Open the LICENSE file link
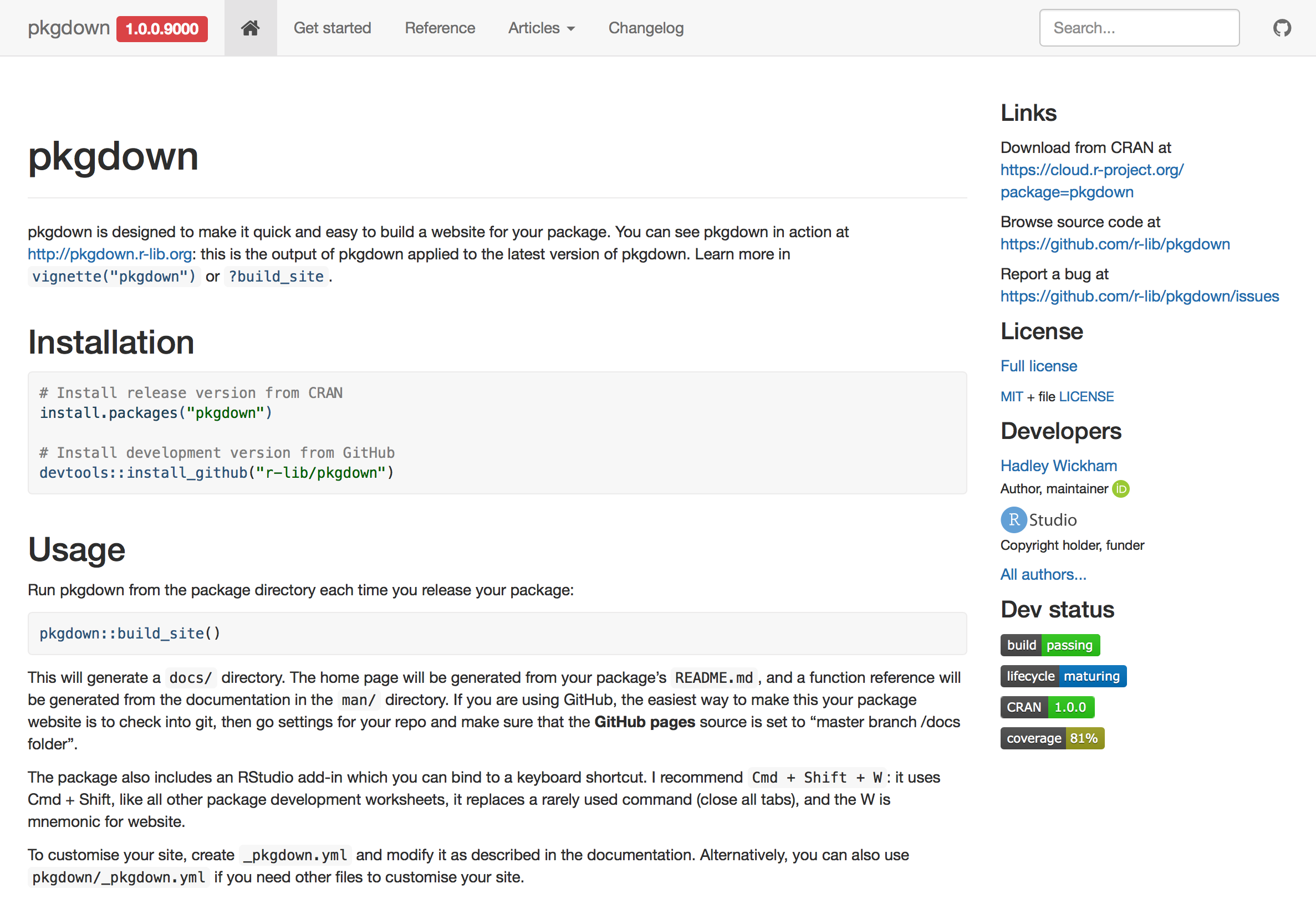The height and width of the screenshot is (909, 1316). (1086, 396)
